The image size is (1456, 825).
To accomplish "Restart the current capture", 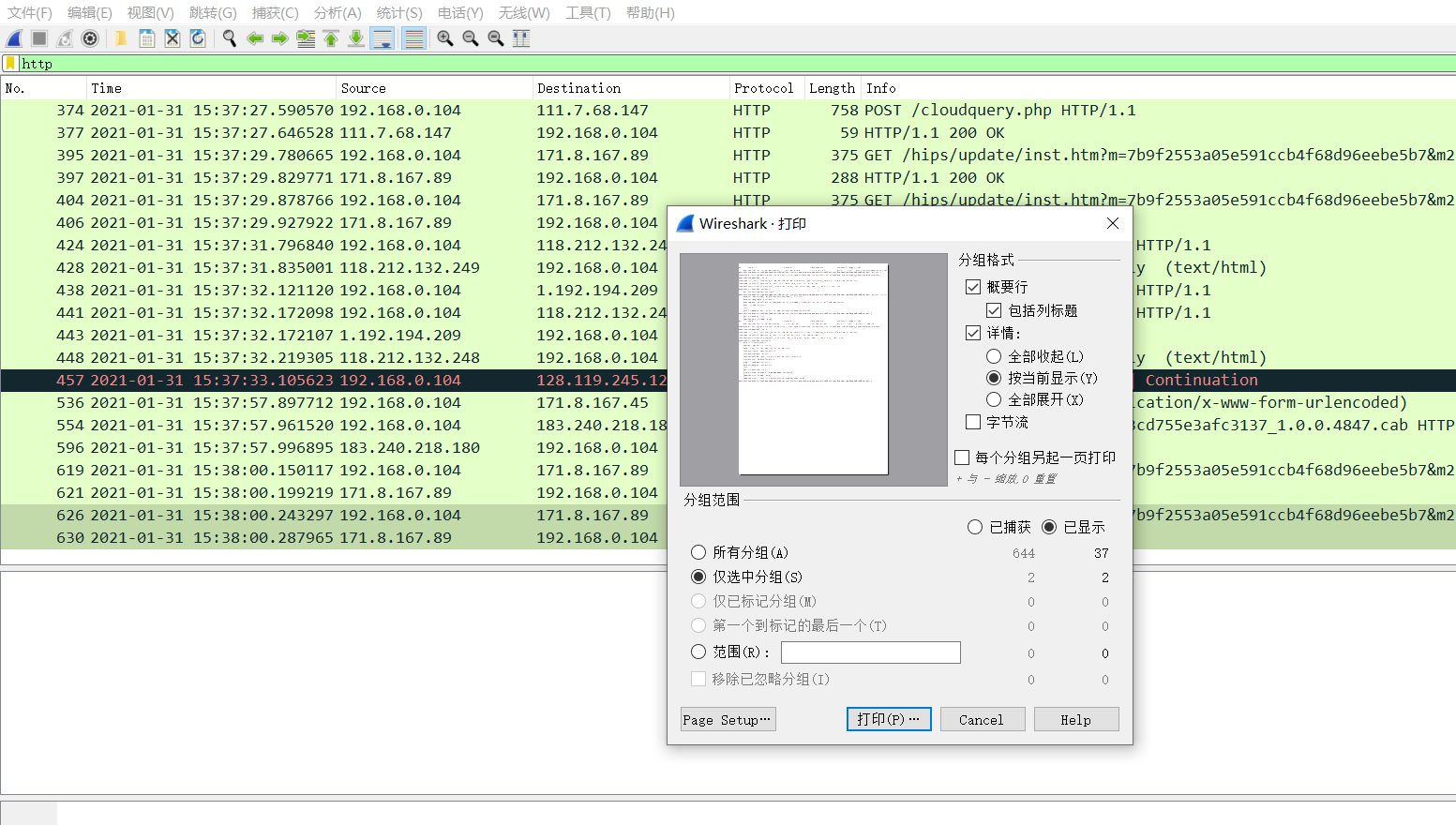I will coord(65,38).
